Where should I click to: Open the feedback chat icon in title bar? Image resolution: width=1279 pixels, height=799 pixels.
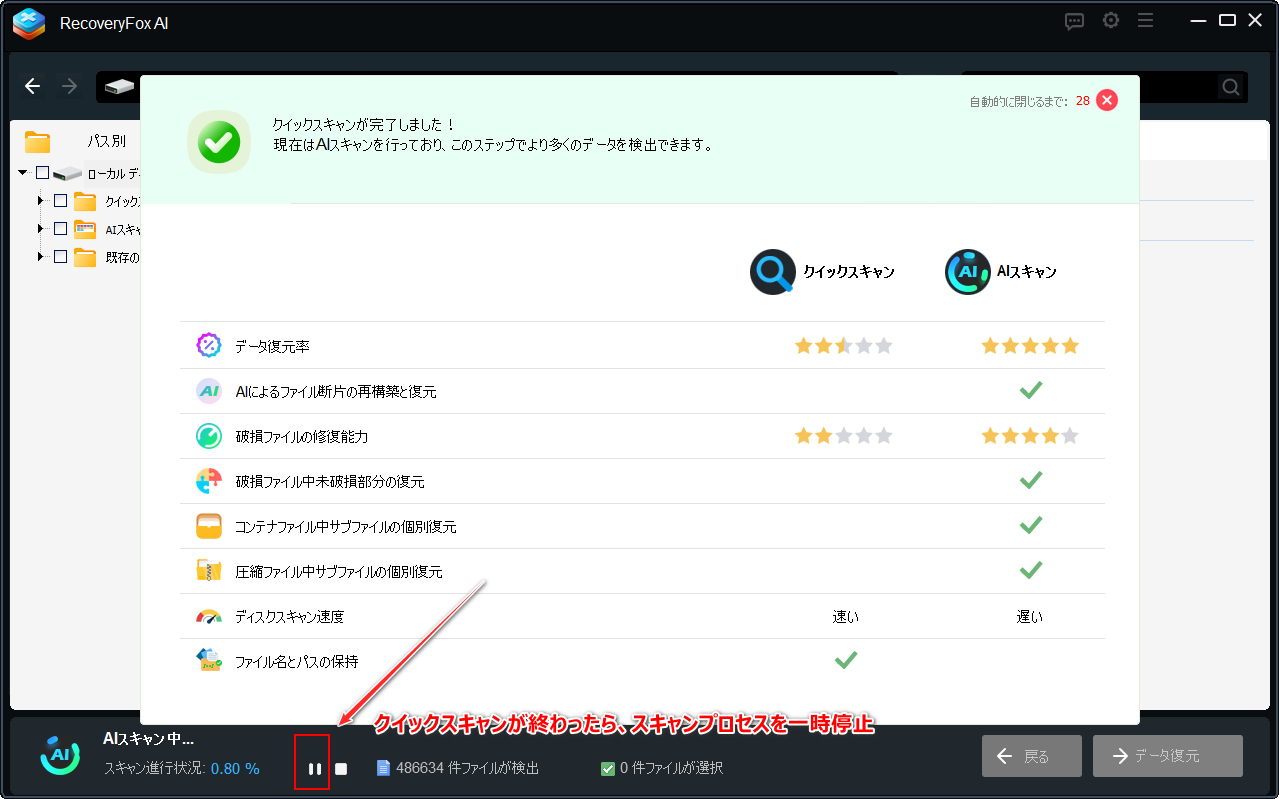(x=1075, y=21)
